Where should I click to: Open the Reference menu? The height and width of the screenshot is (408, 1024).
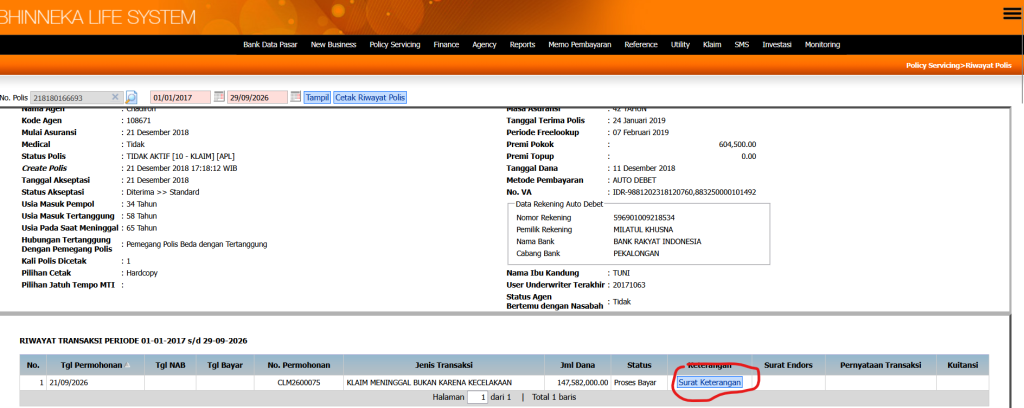[641, 45]
